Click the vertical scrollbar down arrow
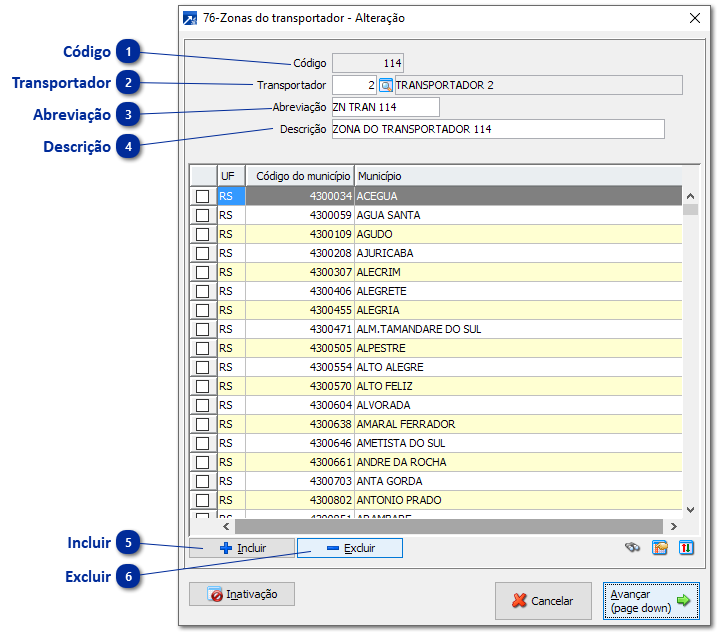Screen dimensions: 724x637 (x=690, y=510)
